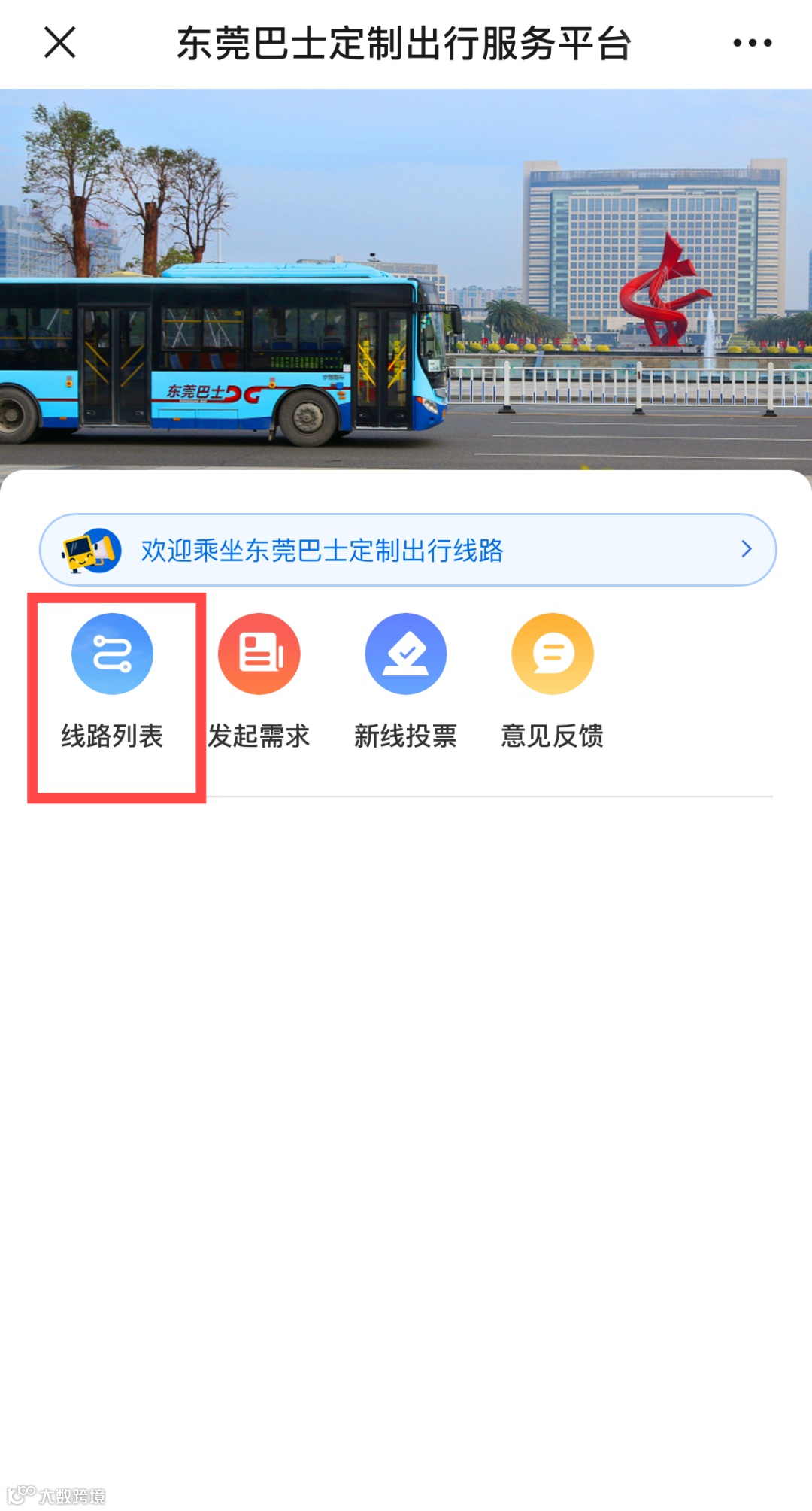
Task: Close the mini program with X
Action: tap(60, 42)
